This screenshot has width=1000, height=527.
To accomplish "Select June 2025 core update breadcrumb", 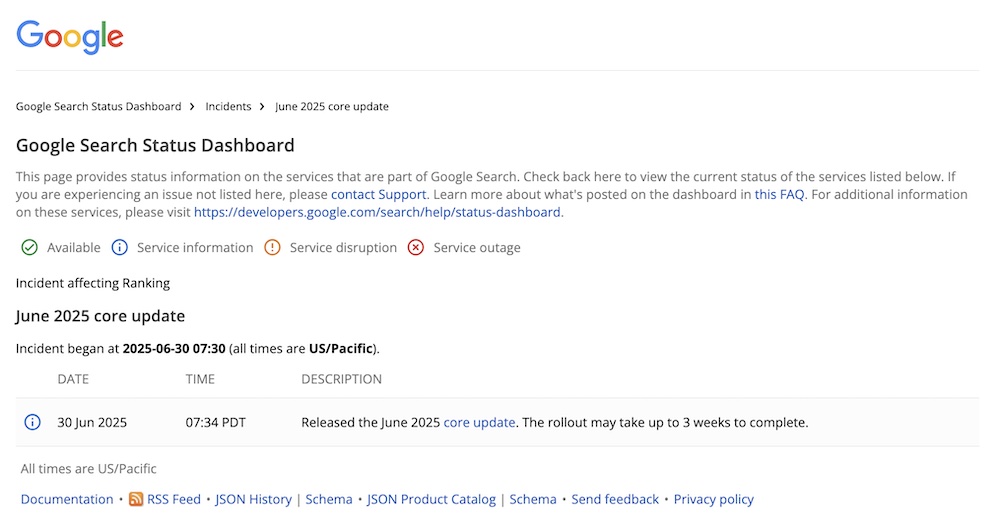I will pyautogui.click(x=332, y=107).
